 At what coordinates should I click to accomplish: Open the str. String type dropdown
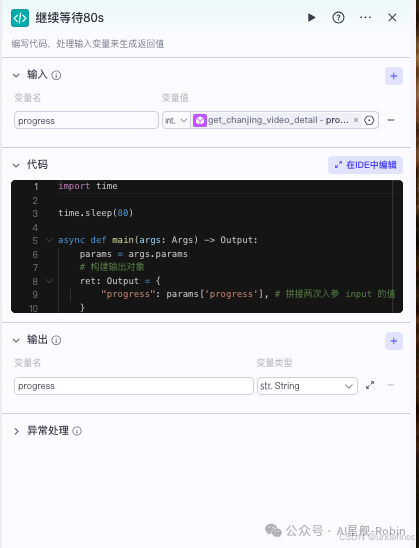307,386
